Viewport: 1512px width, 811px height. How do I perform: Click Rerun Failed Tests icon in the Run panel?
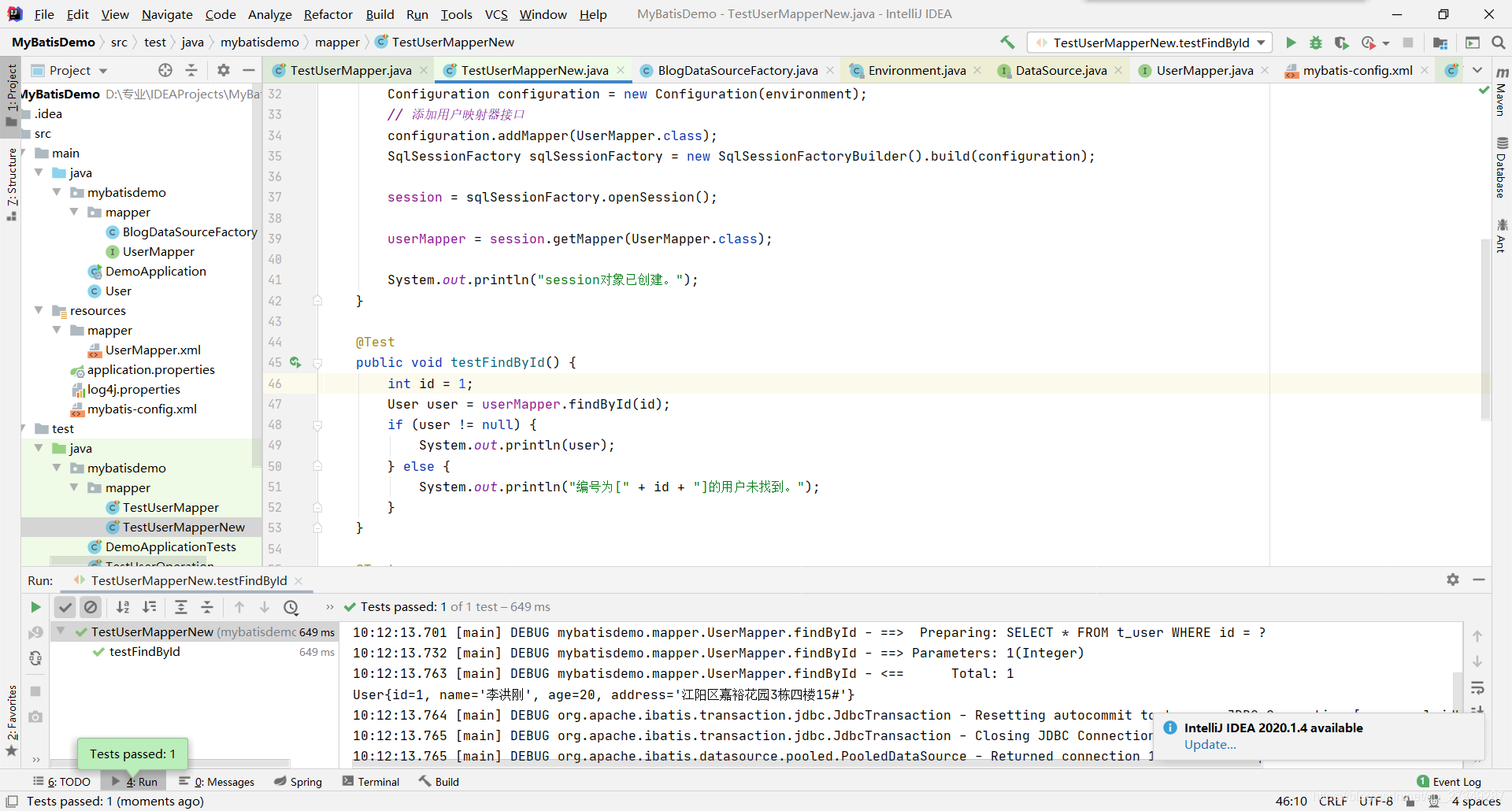[x=35, y=633]
